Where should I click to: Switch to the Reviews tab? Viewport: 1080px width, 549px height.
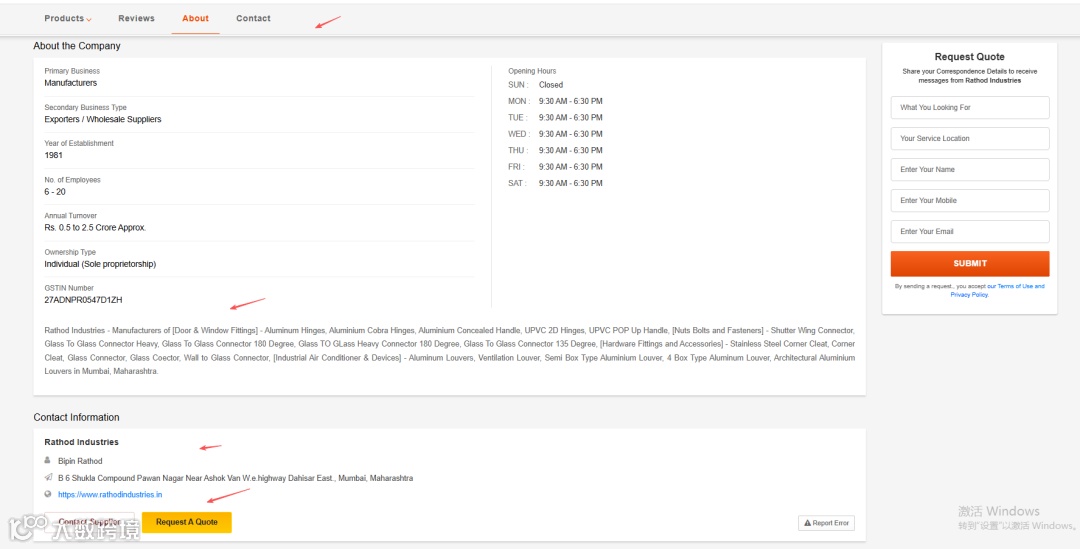(x=136, y=19)
